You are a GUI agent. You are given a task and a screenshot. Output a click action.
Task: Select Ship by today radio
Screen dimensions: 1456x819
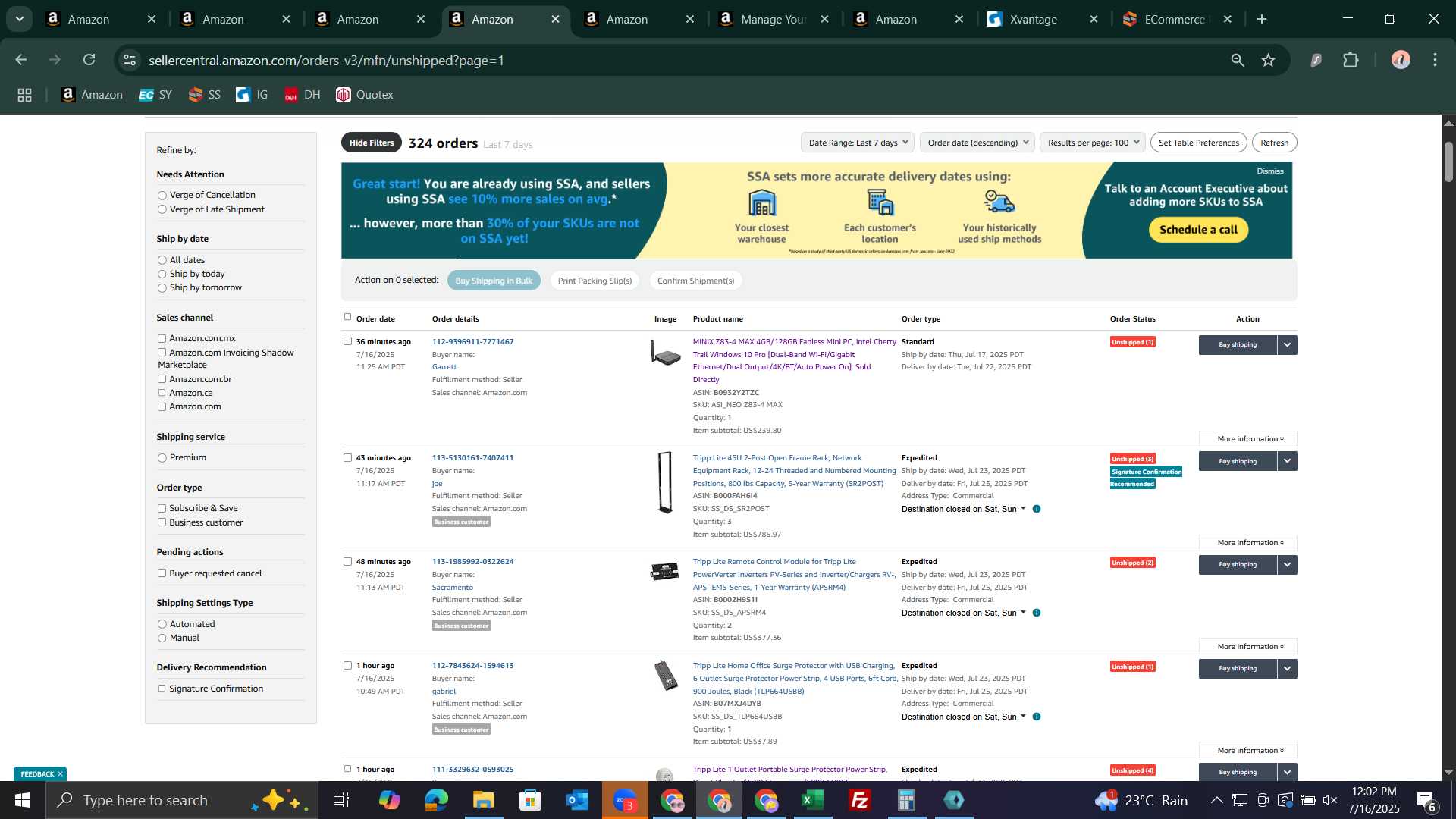(162, 275)
